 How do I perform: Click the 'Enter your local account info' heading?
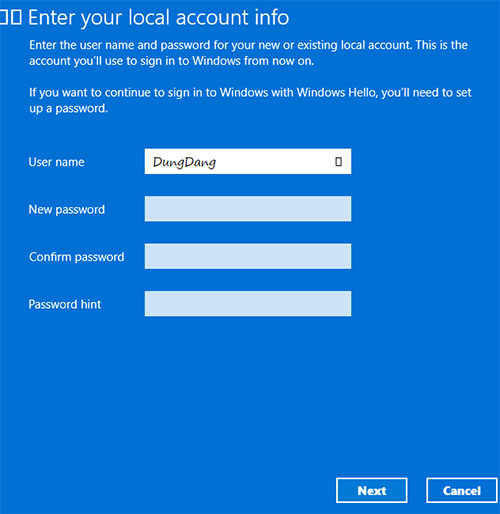158,18
